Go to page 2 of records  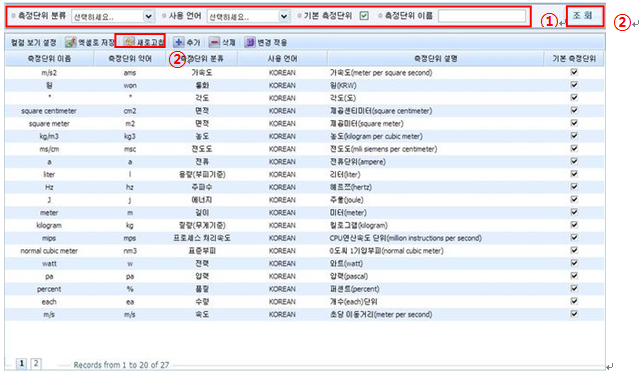(x=36, y=363)
